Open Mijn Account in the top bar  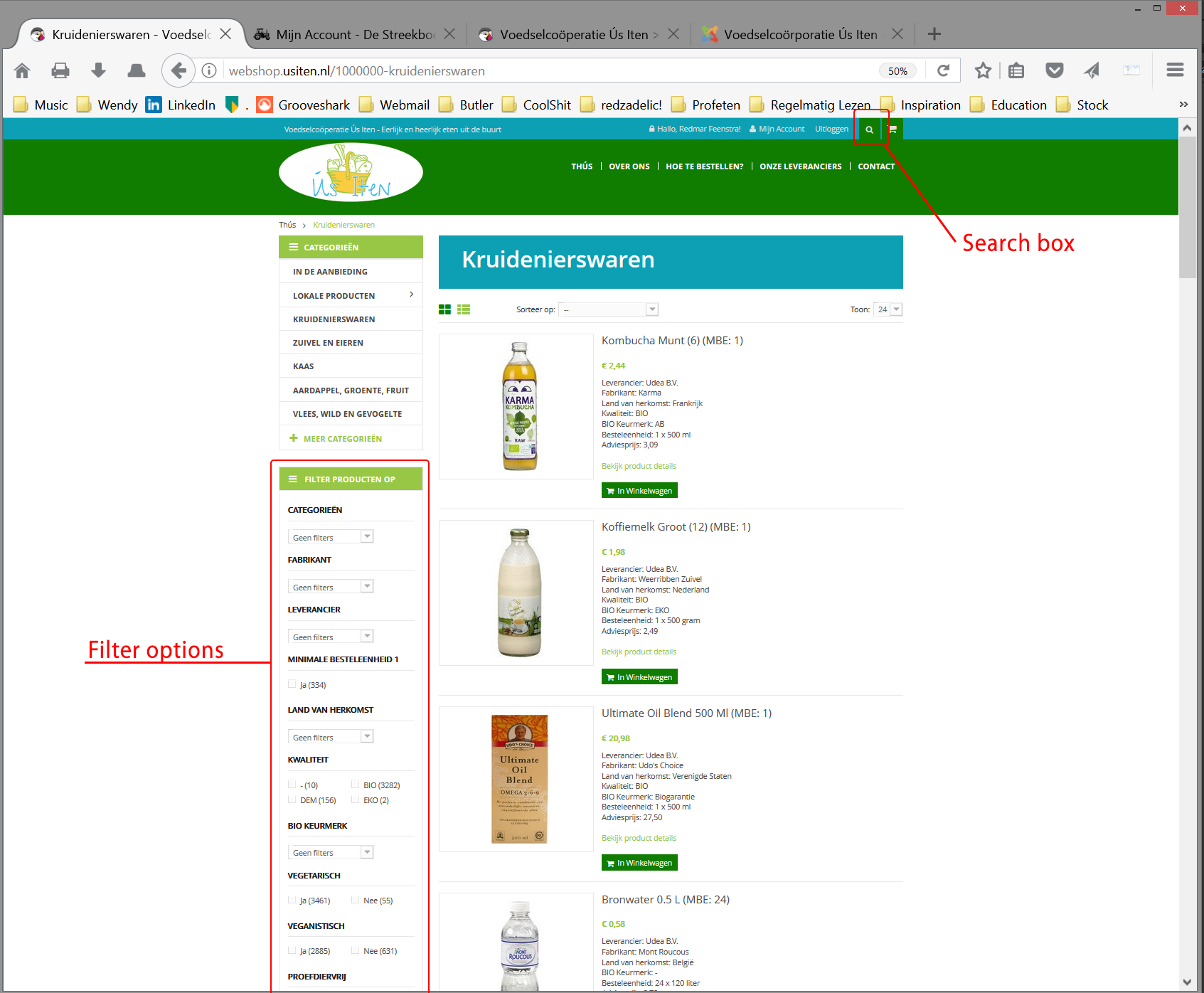777,129
